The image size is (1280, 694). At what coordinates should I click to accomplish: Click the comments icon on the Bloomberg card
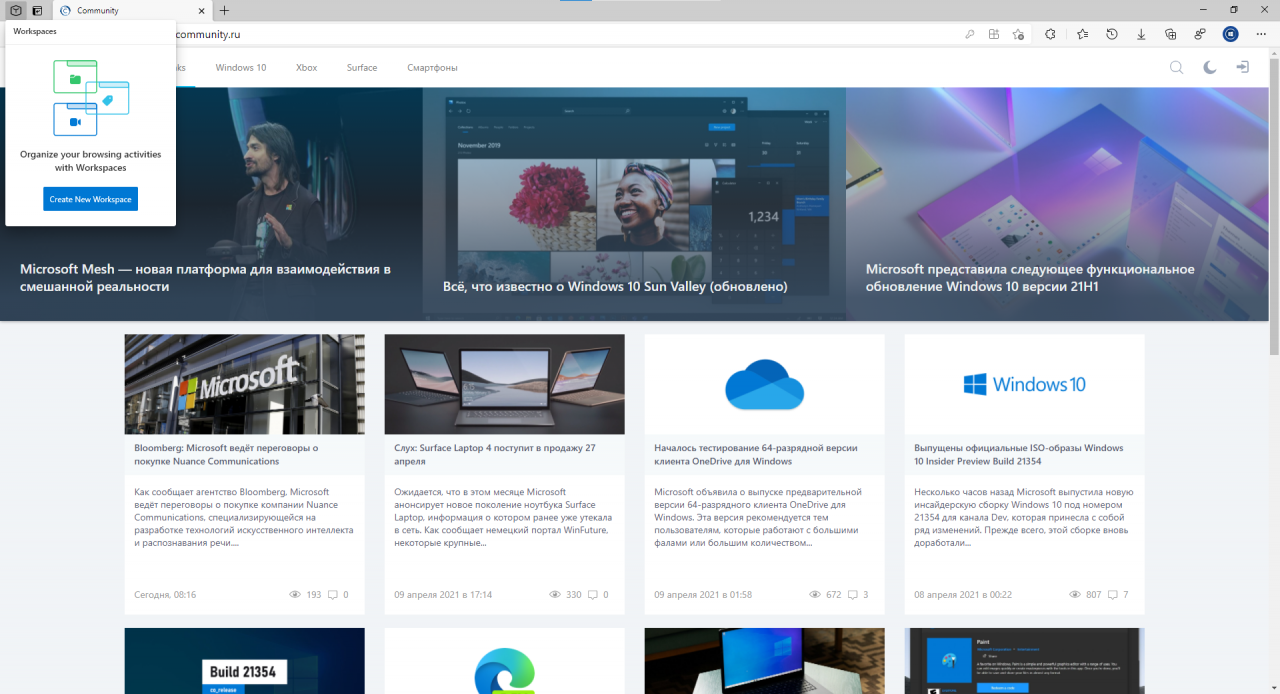[x=333, y=595]
